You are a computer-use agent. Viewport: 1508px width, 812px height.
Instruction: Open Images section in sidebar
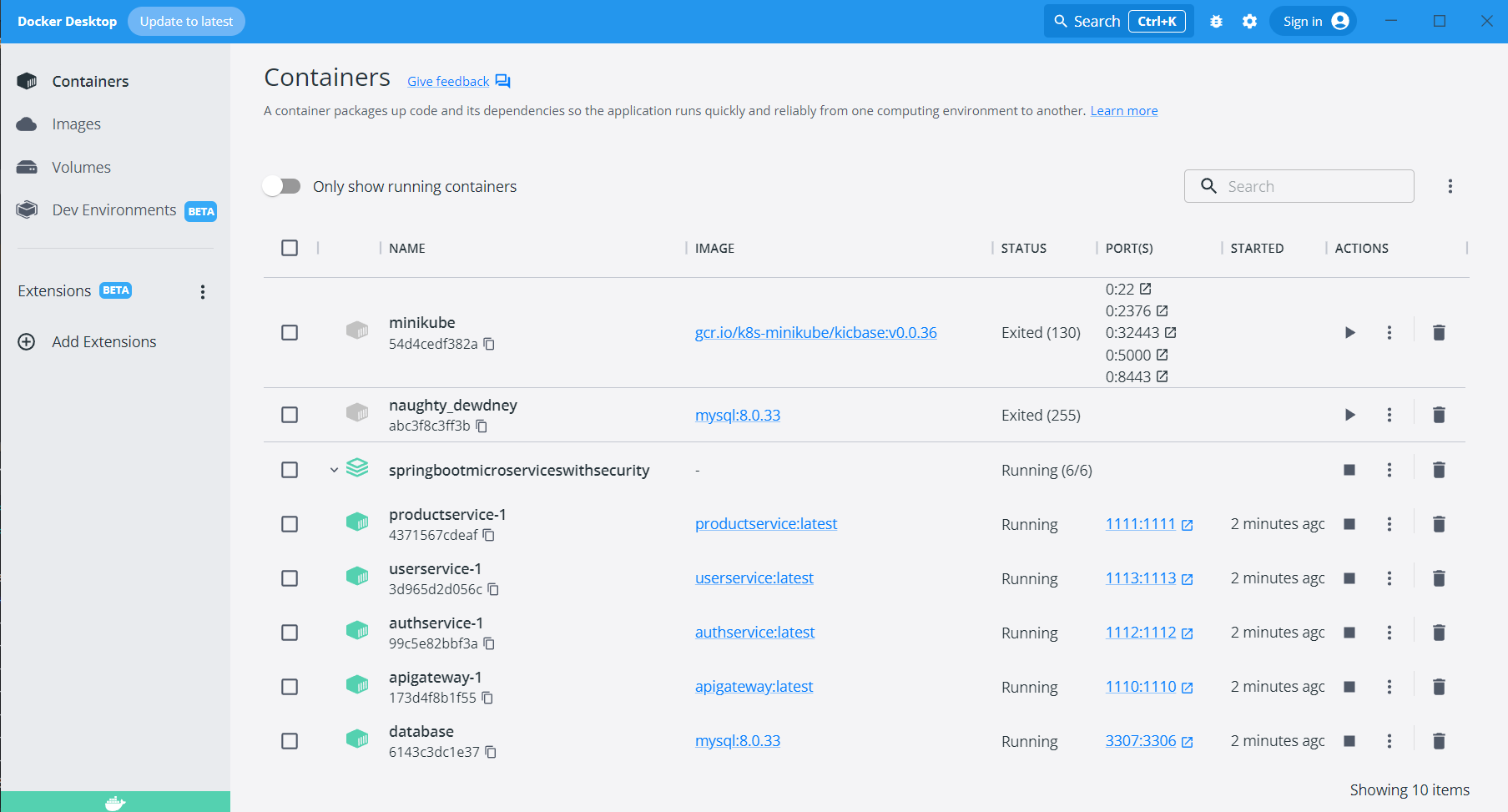tap(76, 124)
